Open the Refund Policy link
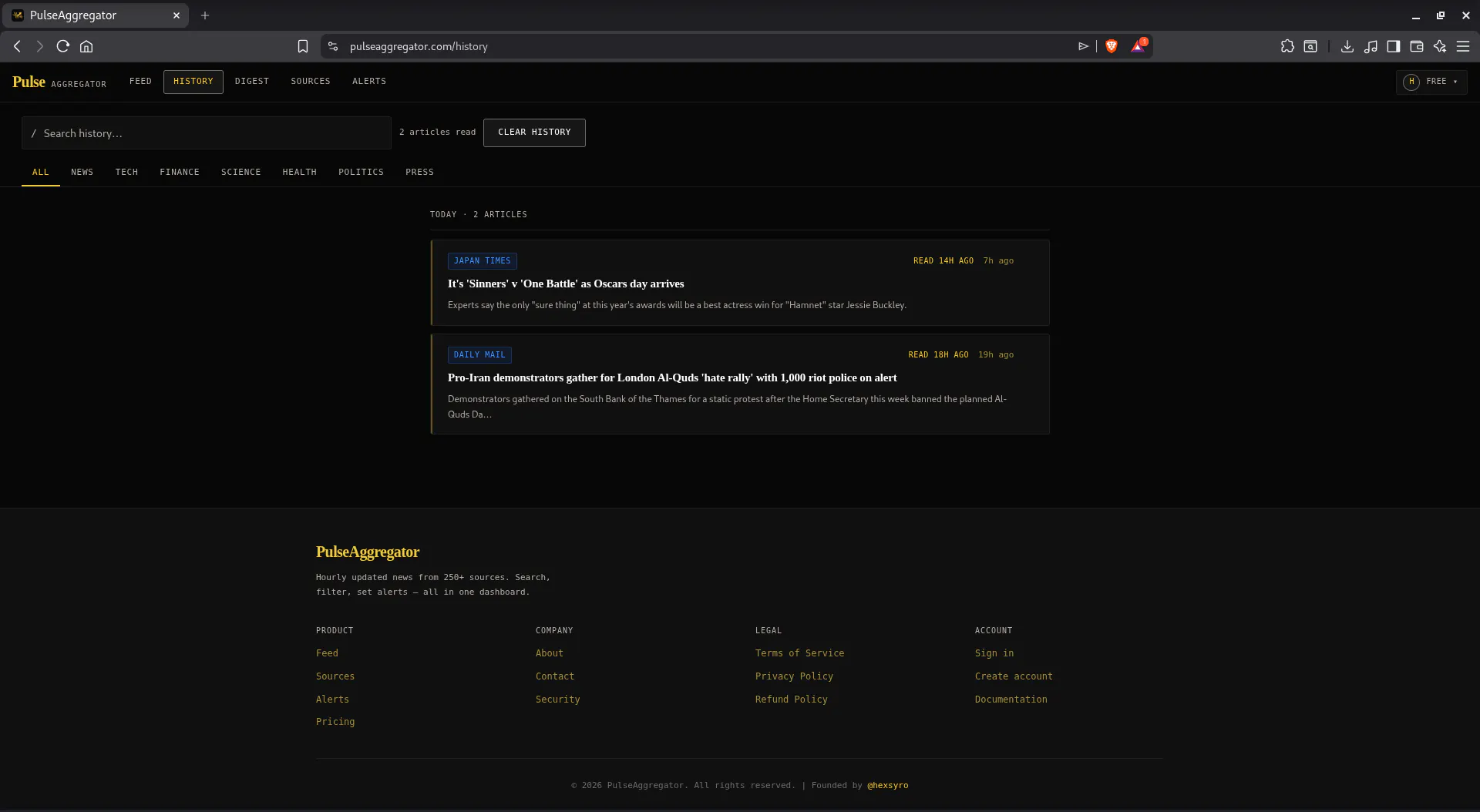This screenshot has width=1480, height=812. coord(792,700)
